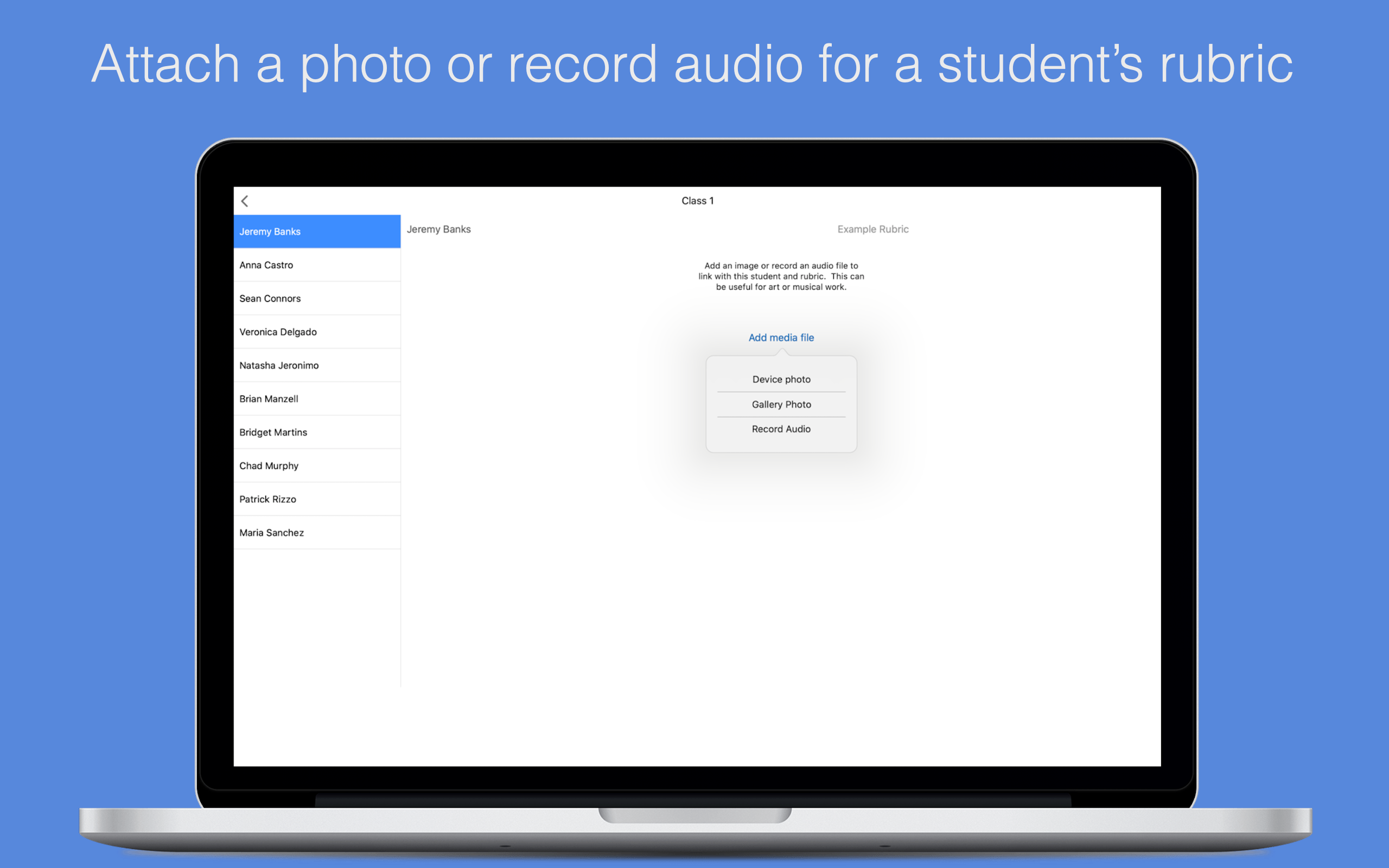Viewport: 1389px width, 868px height.
Task: Choose Gallery Photo from popup menu
Action: click(781, 404)
